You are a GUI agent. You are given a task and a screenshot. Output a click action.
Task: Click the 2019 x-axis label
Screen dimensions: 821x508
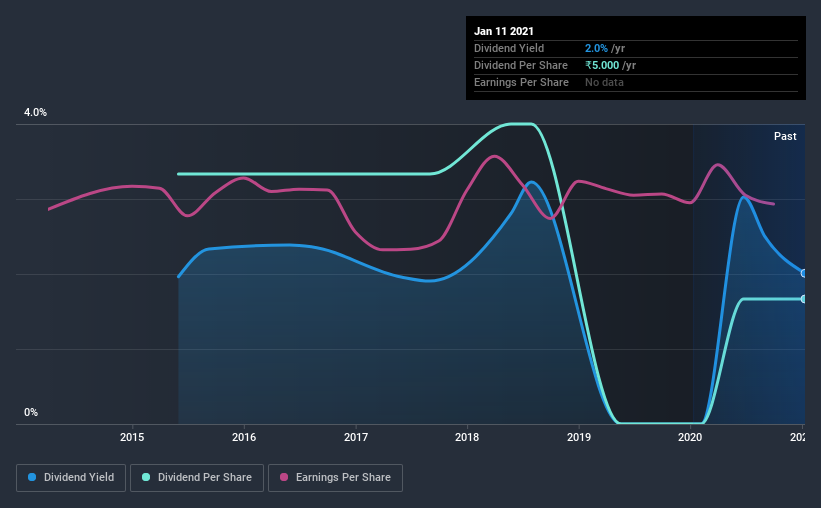(579, 437)
